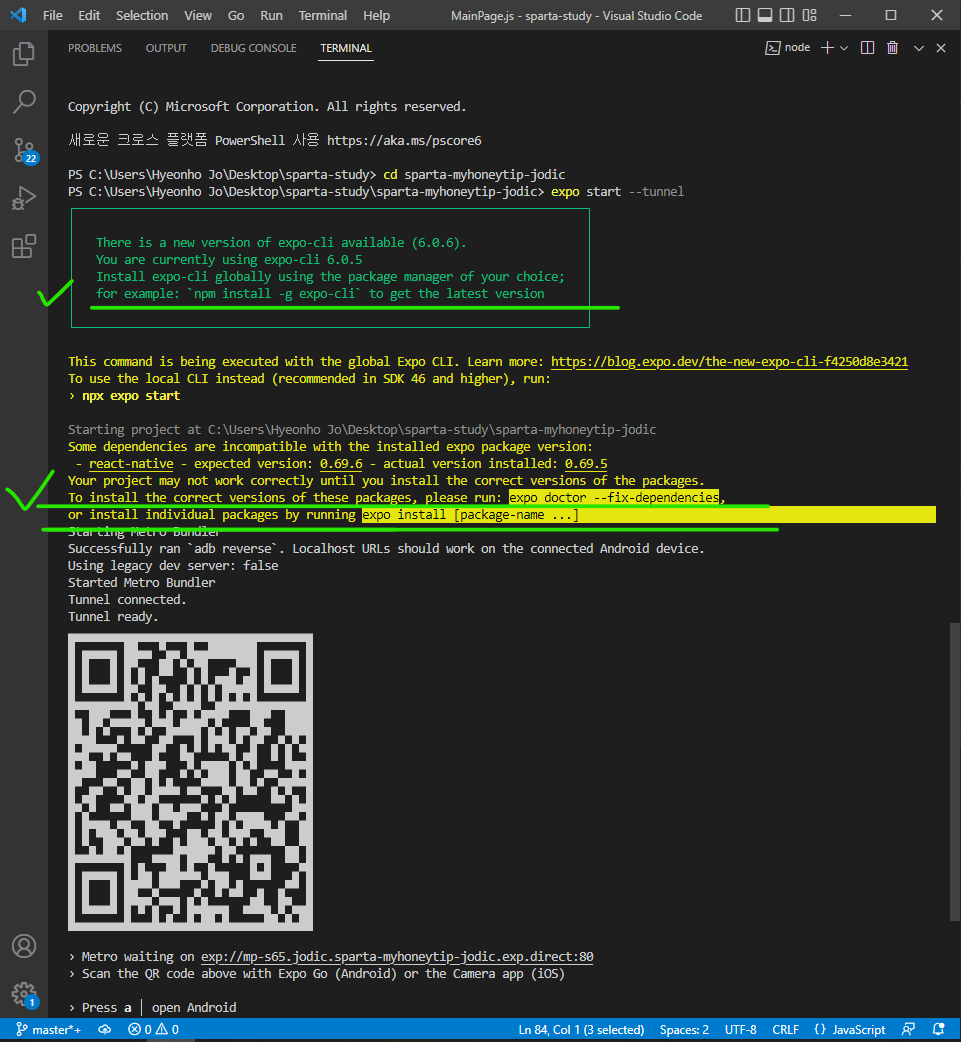Toggle Secondary Side Bar layout icon
This screenshot has width=961, height=1042.
click(x=787, y=15)
